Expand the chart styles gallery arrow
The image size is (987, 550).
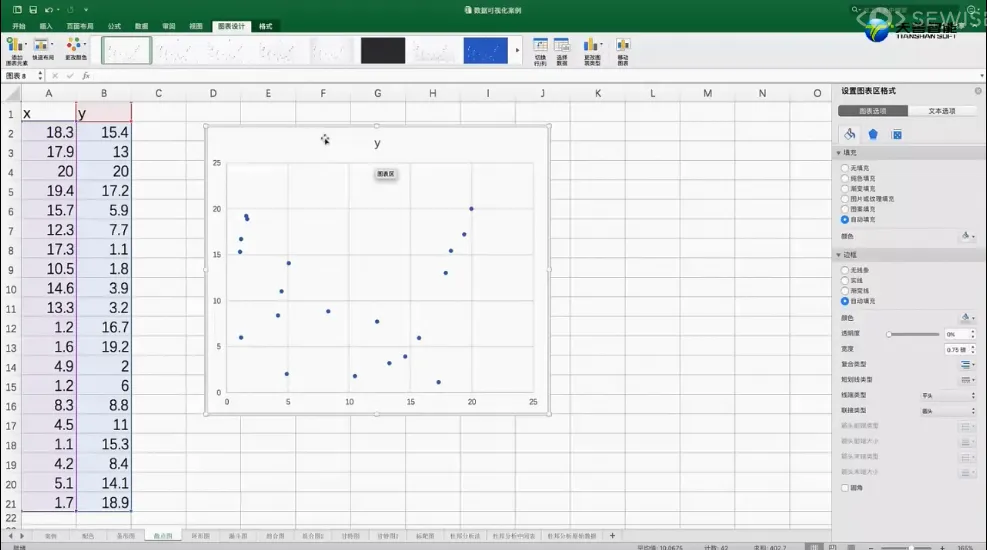[517, 50]
